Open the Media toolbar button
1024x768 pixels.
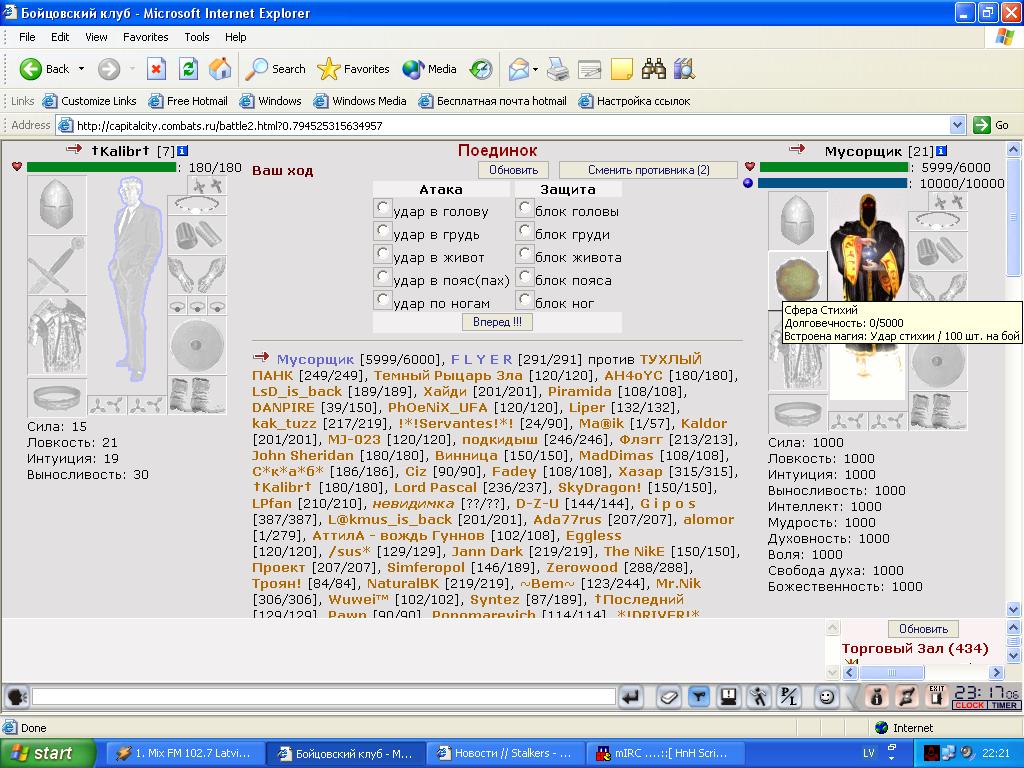click(429, 69)
